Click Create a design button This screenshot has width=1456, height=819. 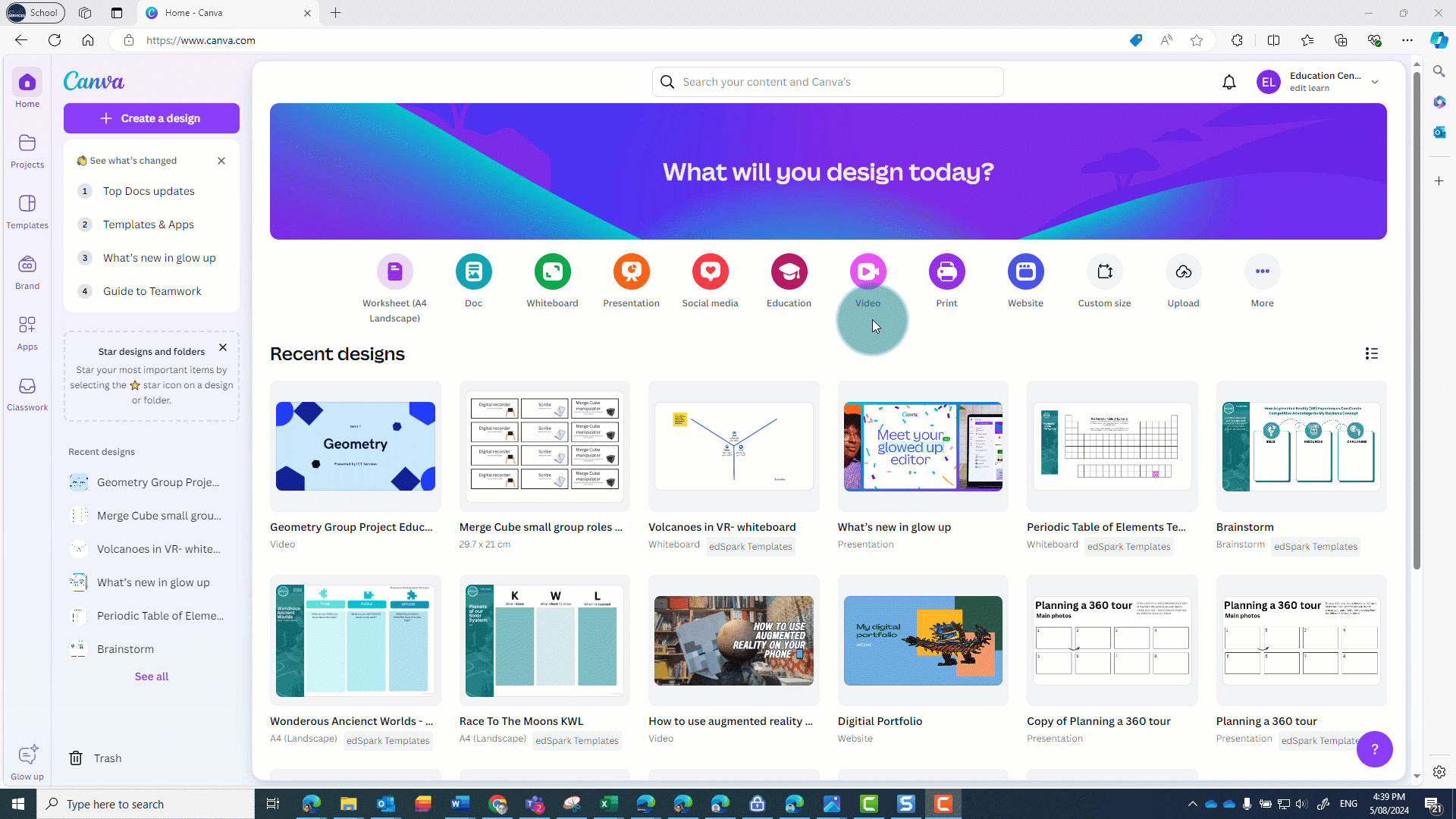[152, 118]
